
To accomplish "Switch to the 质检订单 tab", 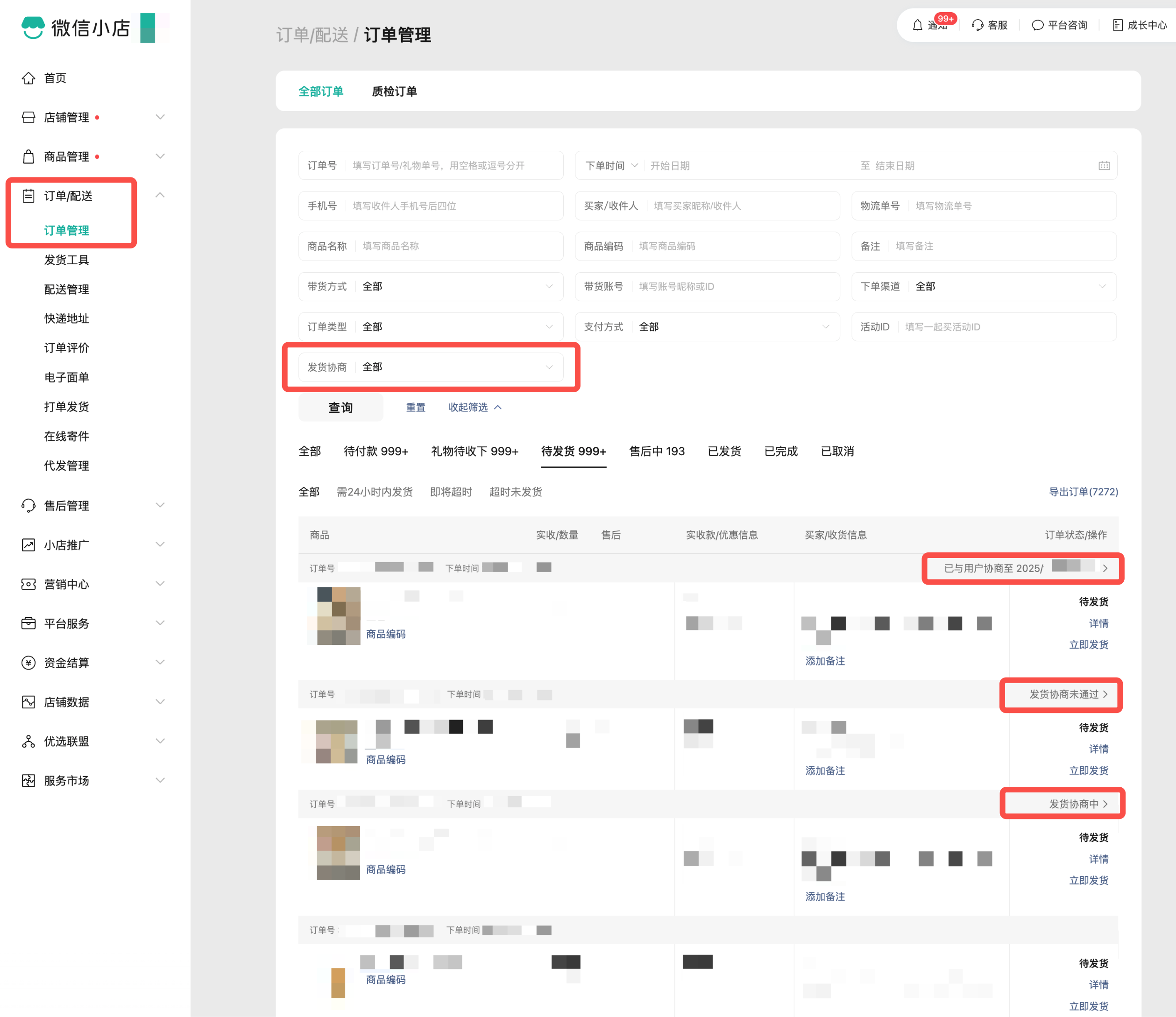I will pos(394,92).
